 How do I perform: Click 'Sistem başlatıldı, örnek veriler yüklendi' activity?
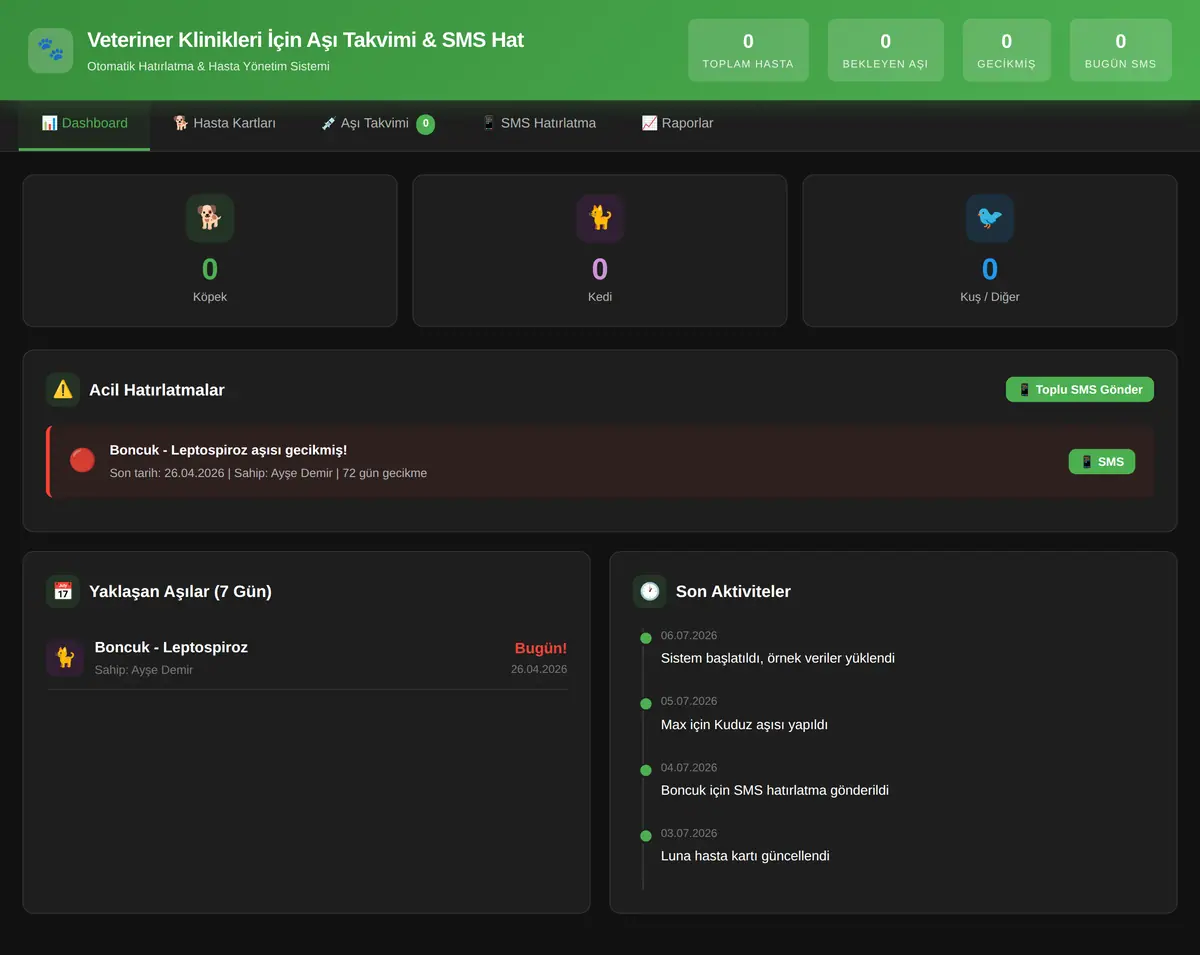point(778,658)
